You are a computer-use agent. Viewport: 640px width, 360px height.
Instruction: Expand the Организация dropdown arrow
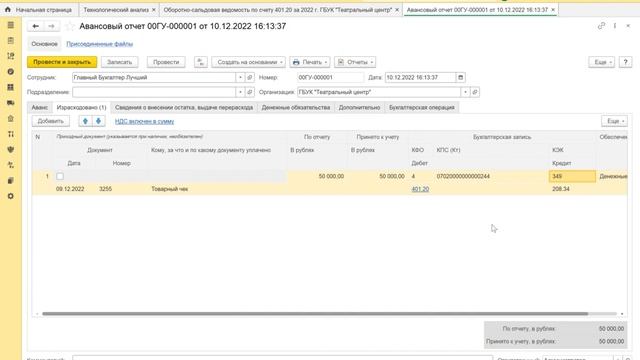(465, 92)
